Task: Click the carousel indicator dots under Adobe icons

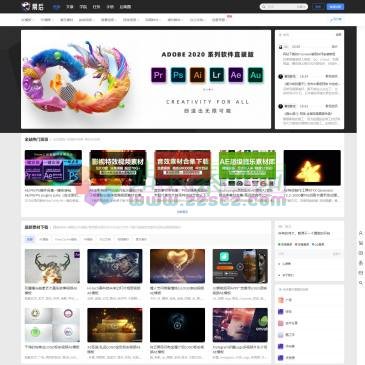Action: 207,89
